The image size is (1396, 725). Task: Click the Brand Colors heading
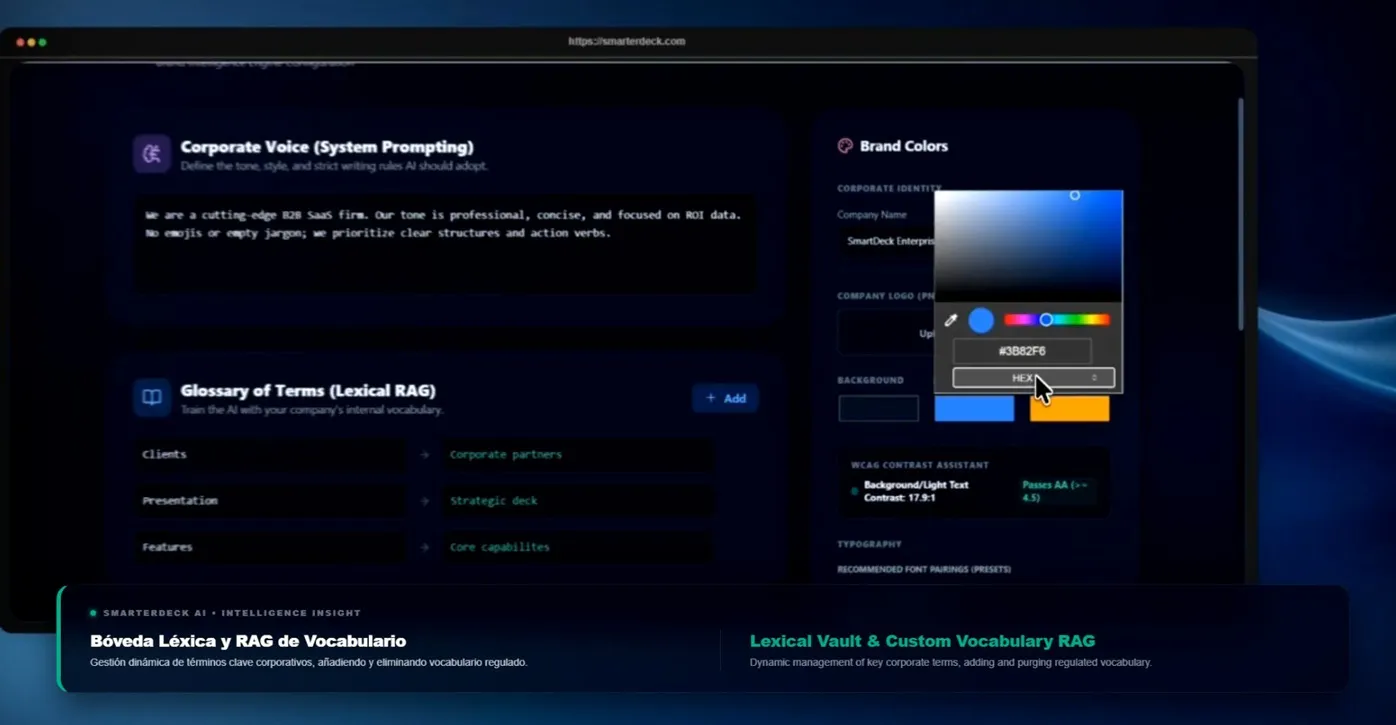click(904, 146)
